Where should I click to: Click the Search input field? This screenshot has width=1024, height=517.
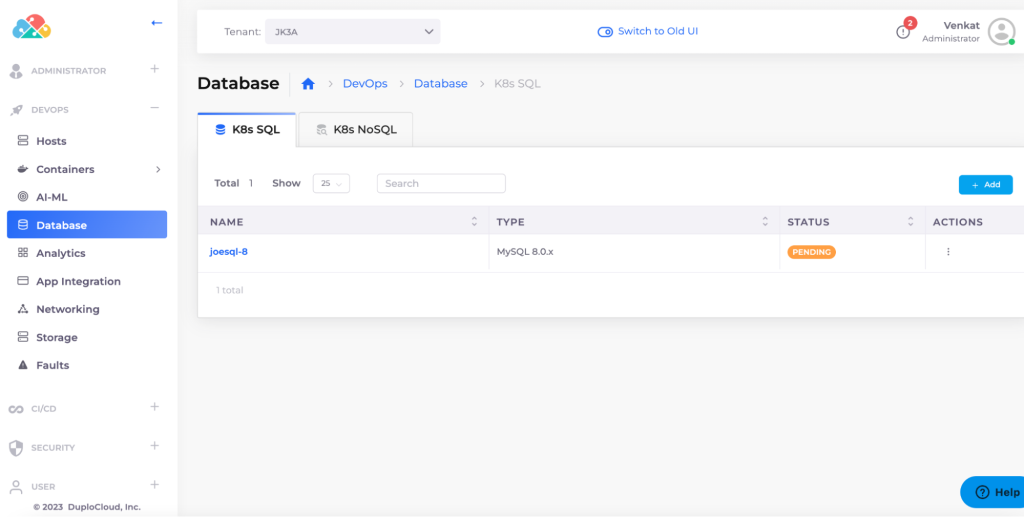[441, 184]
